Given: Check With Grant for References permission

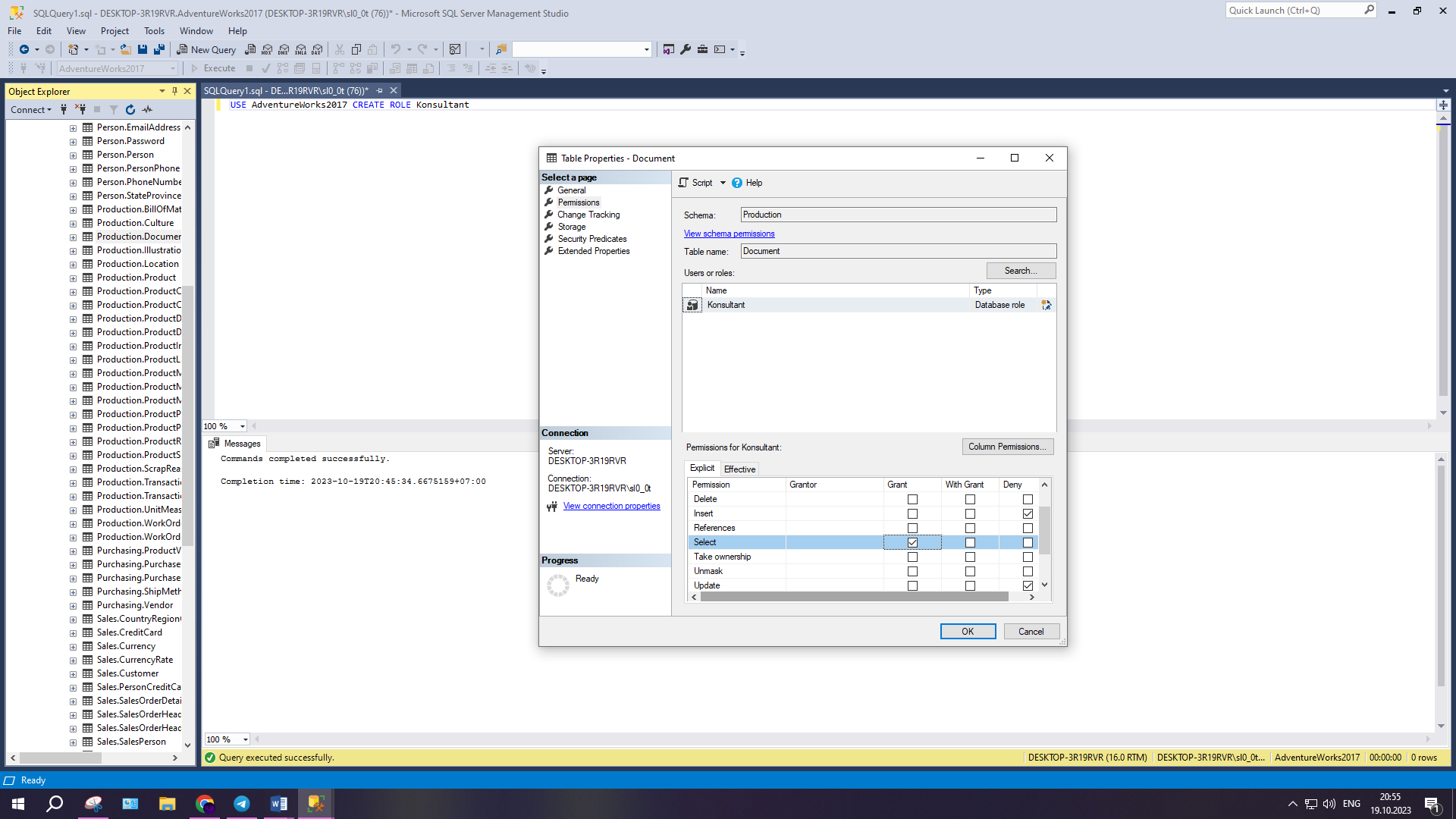Looking at the screenshot, I should [970, 528].
